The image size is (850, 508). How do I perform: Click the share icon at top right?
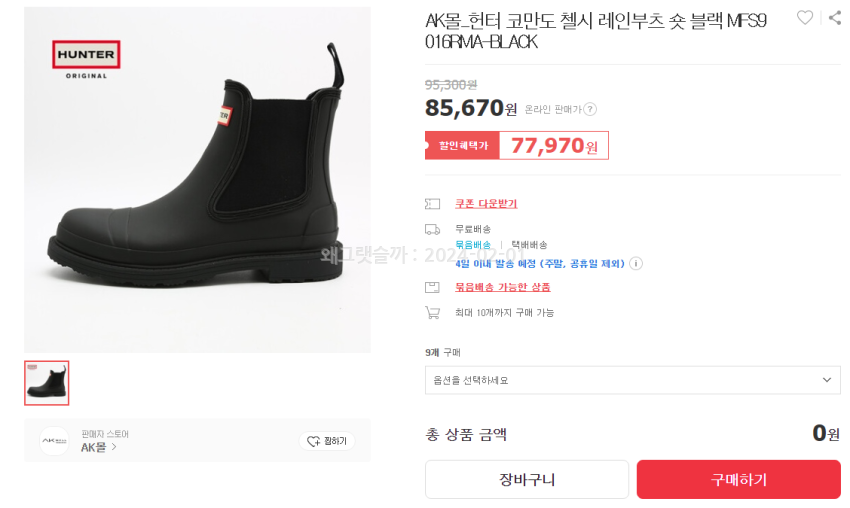(835, 17)
